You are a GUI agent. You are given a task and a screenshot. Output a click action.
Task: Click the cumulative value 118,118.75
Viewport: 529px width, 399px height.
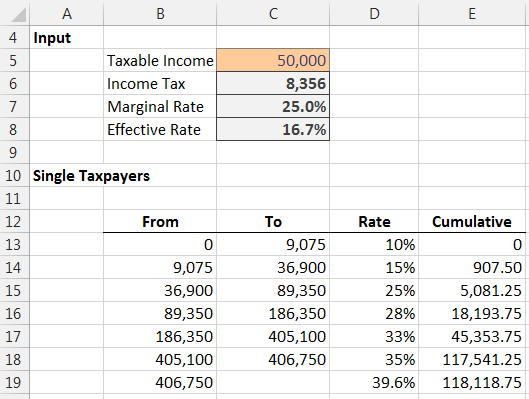tap(472, 382)
